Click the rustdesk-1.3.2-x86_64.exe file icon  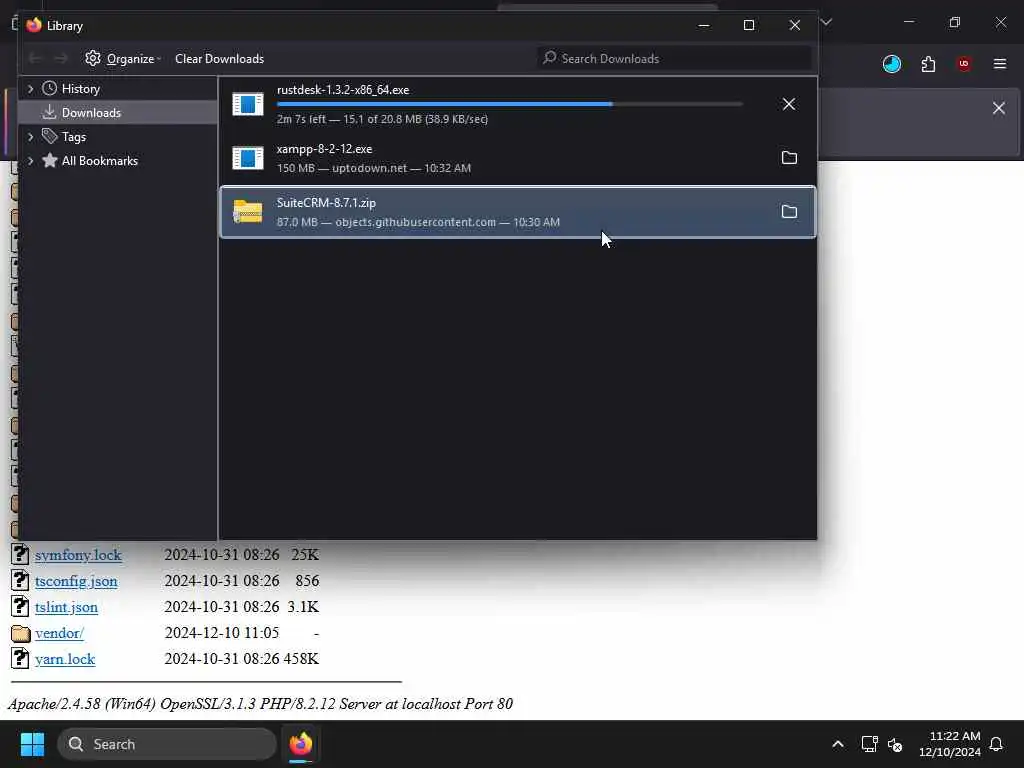(248, 104)
